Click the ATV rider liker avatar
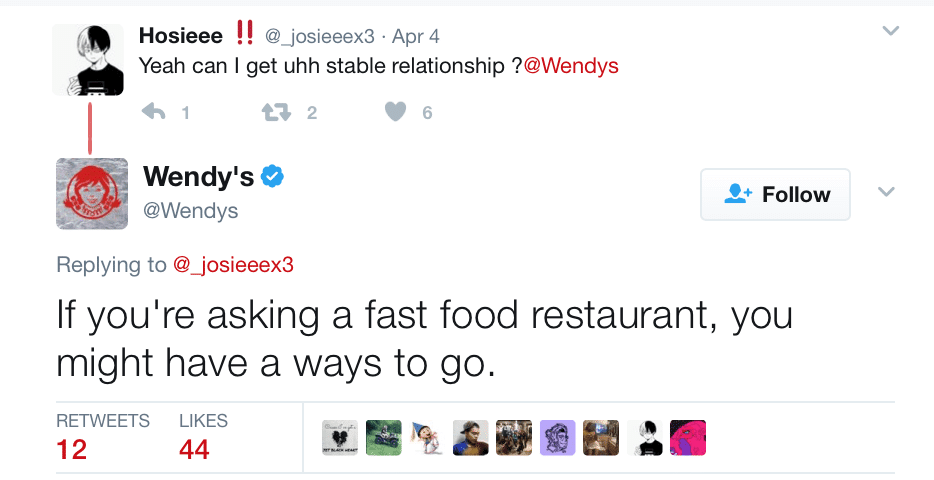Viewport: 934px width, 480px height. (384, 437)
